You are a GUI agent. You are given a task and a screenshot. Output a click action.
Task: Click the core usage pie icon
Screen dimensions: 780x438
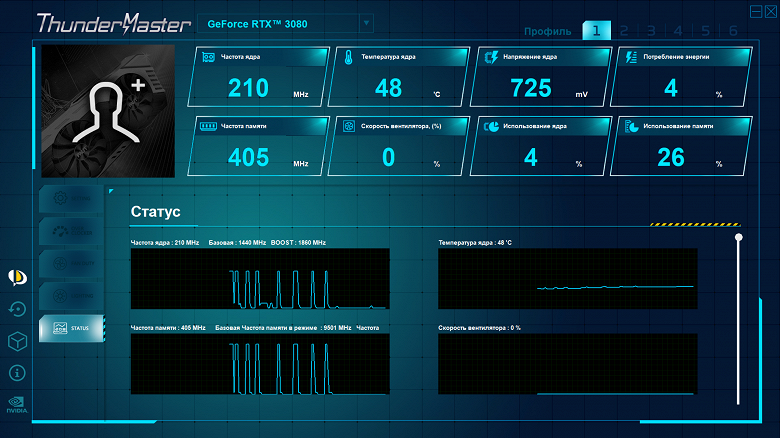coord(491,126)
